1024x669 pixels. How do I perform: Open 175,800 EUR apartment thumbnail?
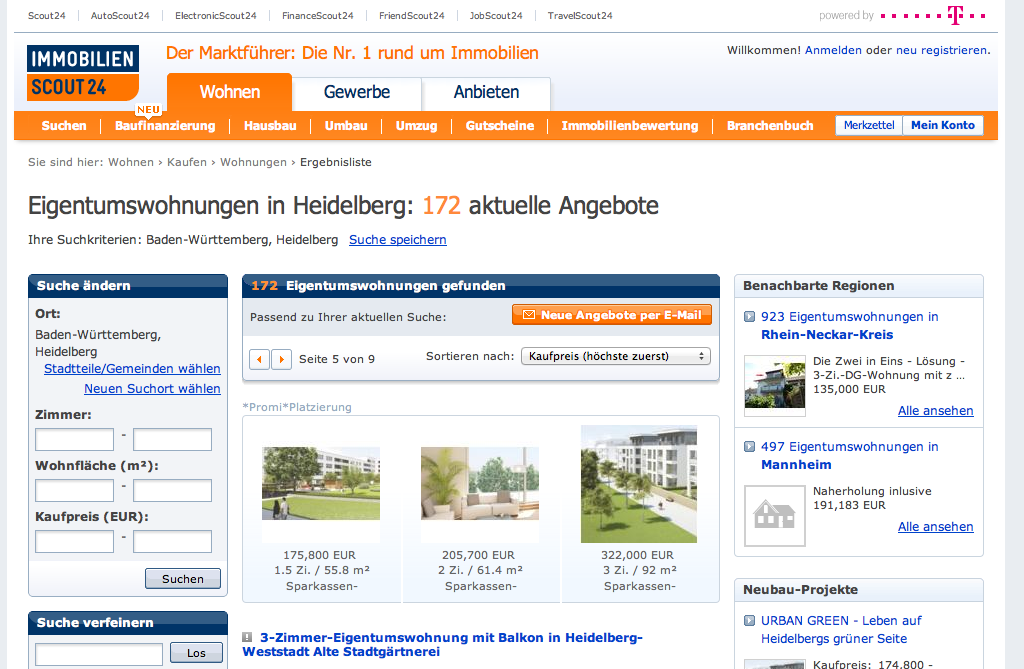click(x=321, y=483)
